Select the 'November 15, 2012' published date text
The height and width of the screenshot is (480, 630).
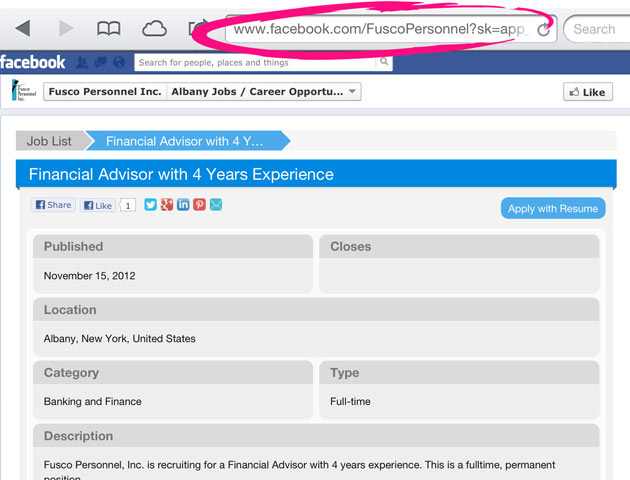90,276
